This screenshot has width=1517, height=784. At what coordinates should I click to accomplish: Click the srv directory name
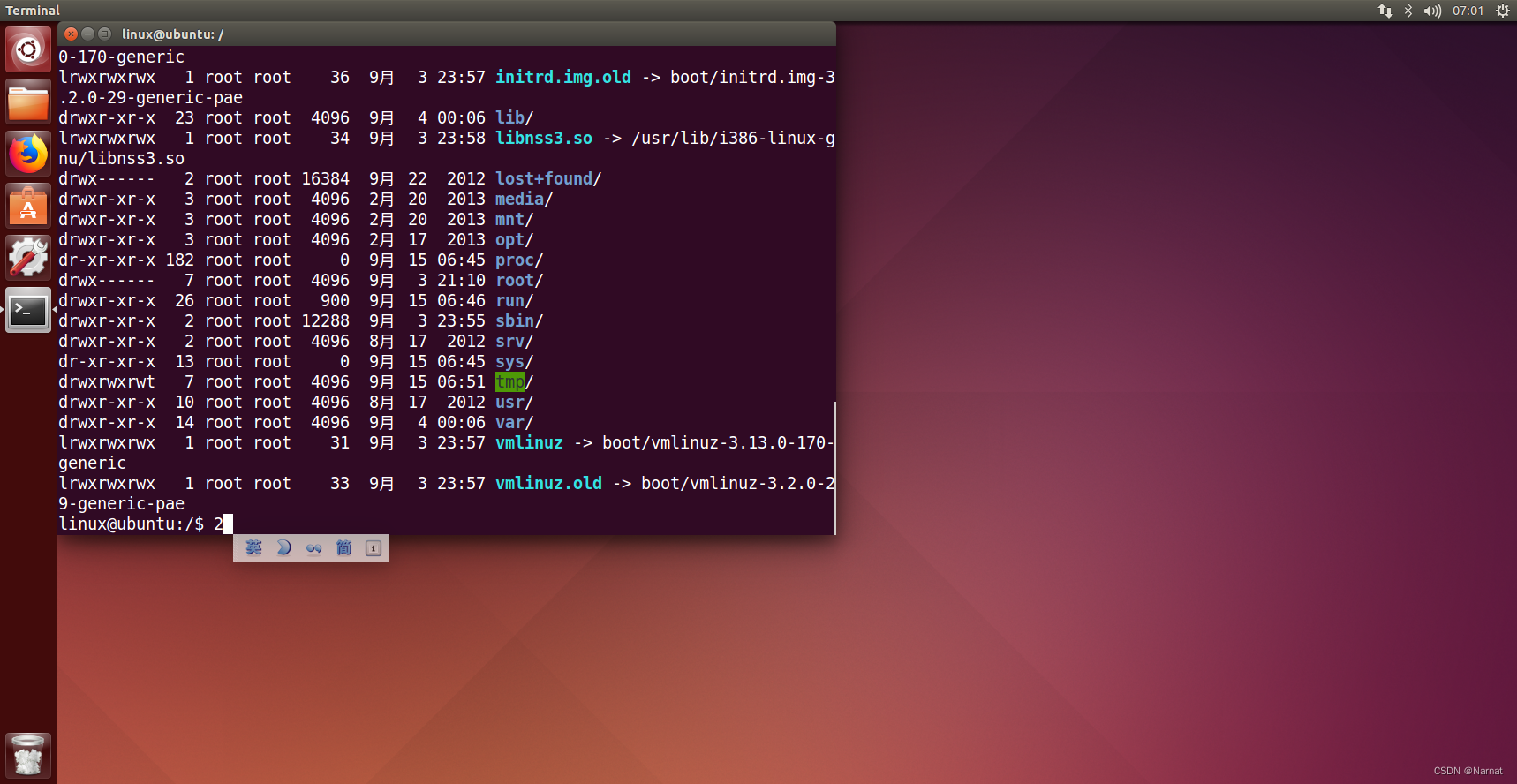[509, 342]
